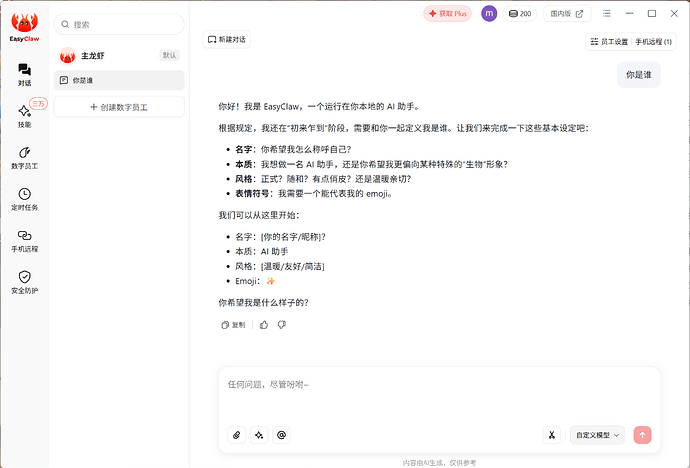The image size is (690, 468).
Task: Click the @ mention icon
Action: (282, 435)
